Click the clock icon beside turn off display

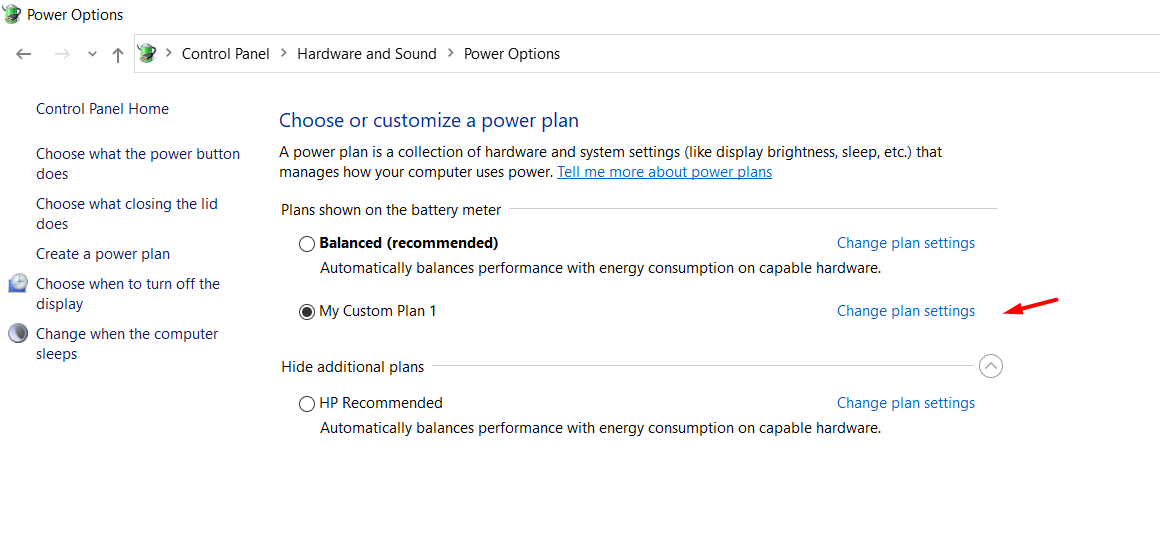pos(18,283)
